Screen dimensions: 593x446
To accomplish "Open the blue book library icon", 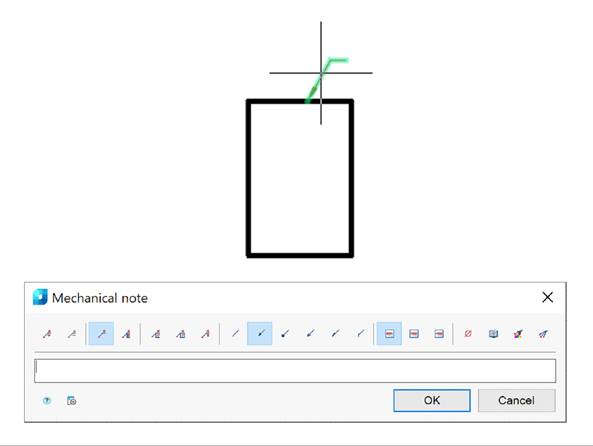I will pos(493,334).
